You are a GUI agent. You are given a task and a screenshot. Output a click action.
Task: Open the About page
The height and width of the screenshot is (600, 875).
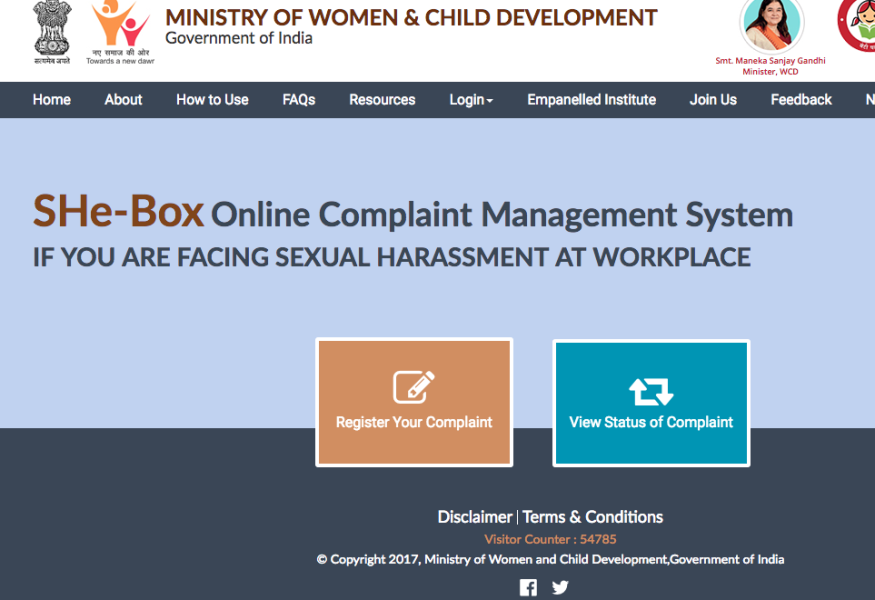click(x=123, y=100)
